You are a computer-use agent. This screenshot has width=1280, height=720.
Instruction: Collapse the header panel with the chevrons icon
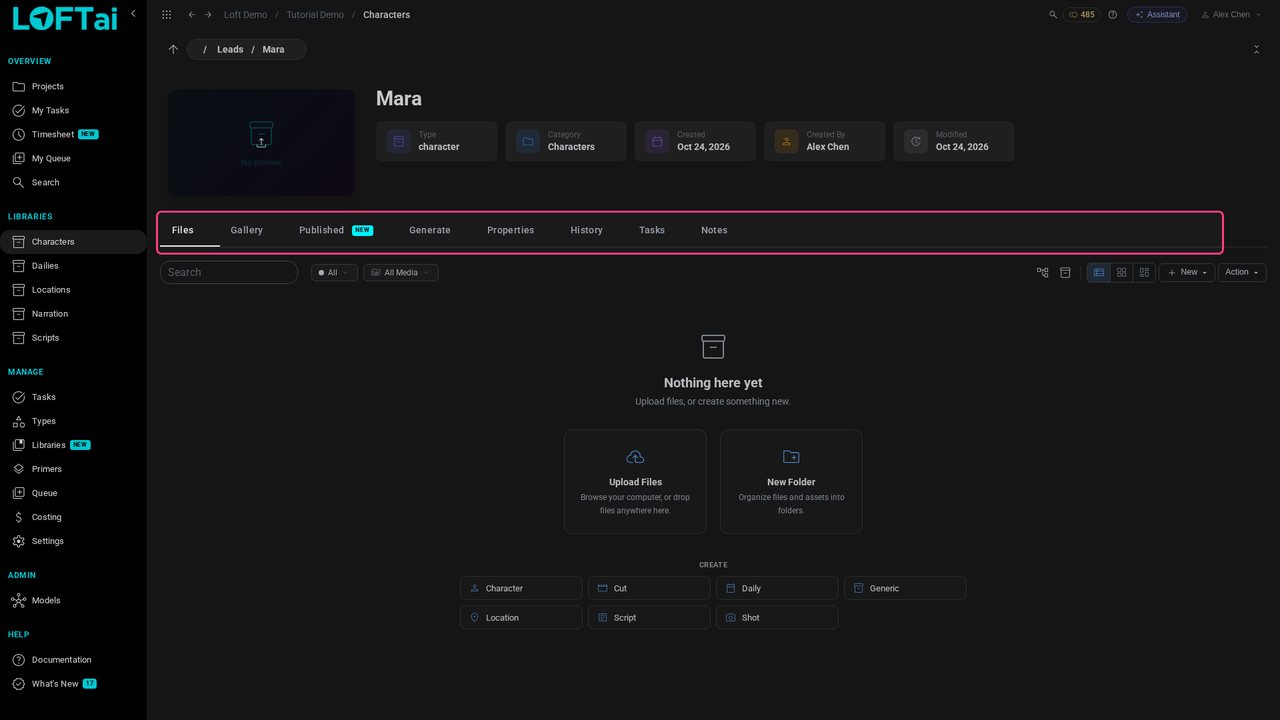(1256, 49)
